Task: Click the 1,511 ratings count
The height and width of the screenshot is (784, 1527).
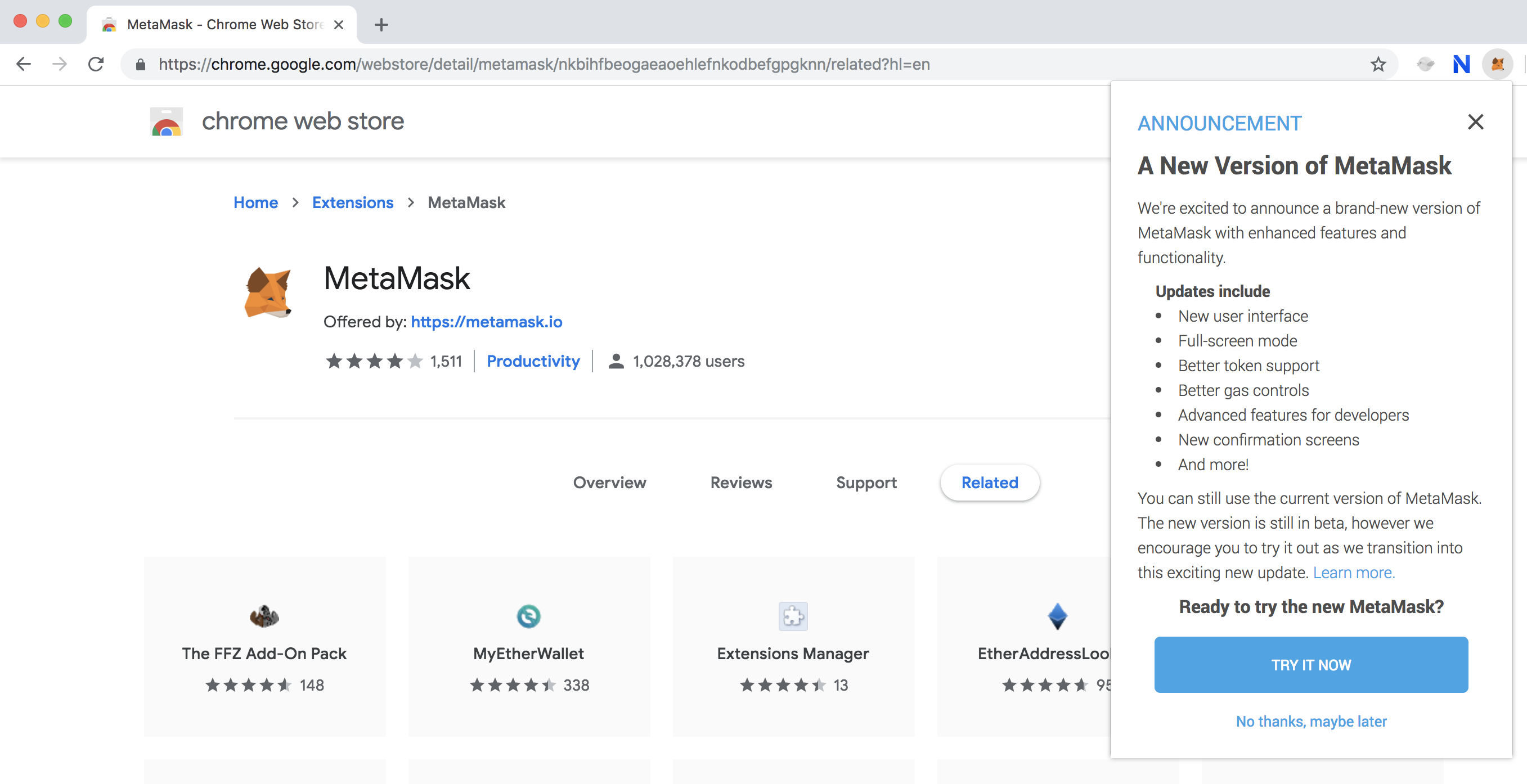Action: coord(446,361)
